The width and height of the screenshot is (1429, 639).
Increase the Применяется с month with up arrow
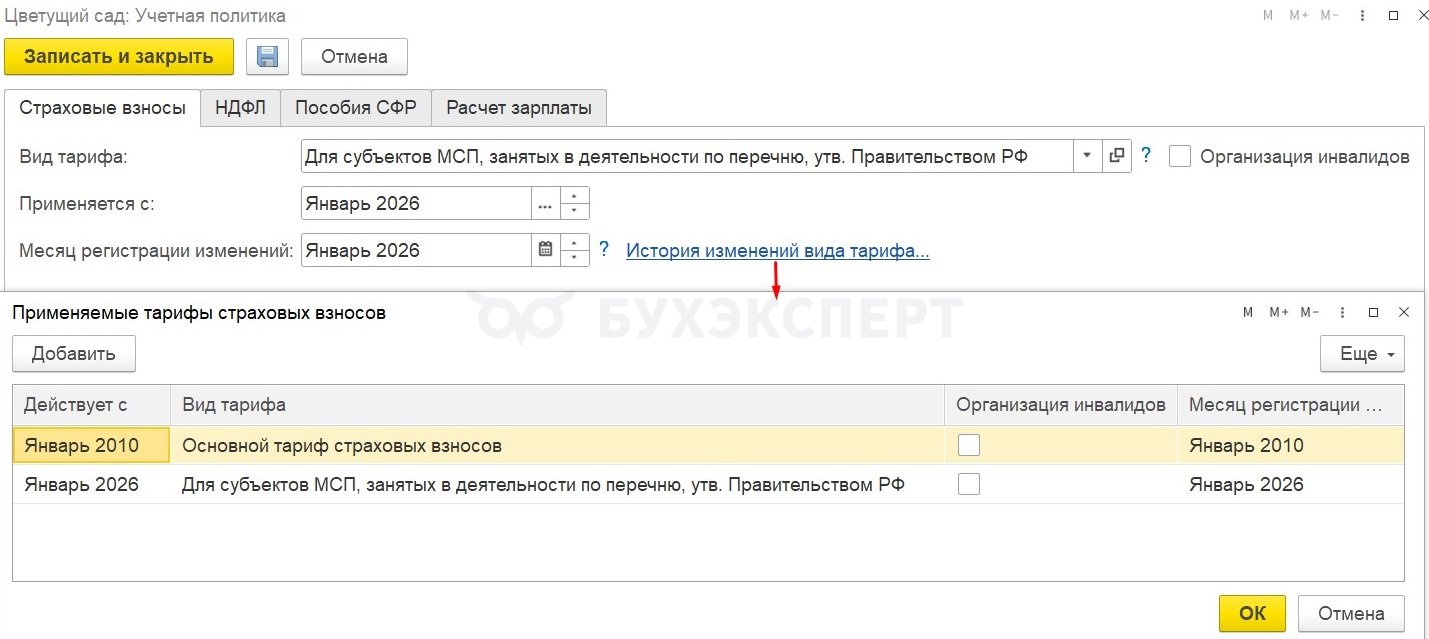[575, 196]
